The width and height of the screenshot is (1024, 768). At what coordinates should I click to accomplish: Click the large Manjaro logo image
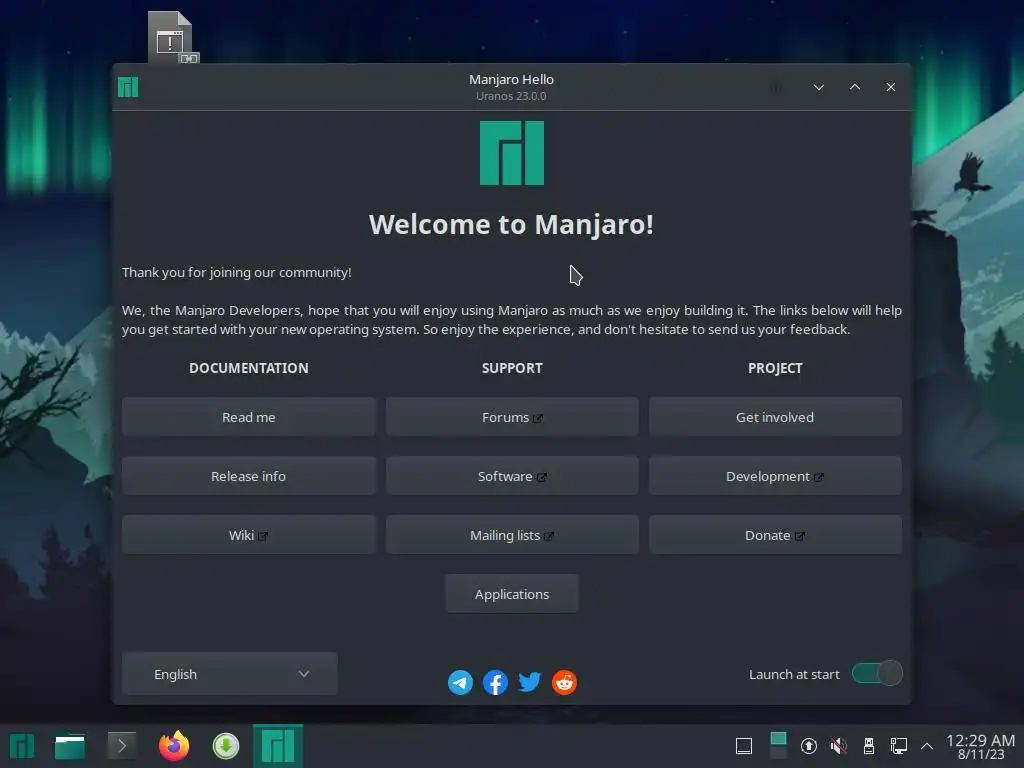point(512,153)
